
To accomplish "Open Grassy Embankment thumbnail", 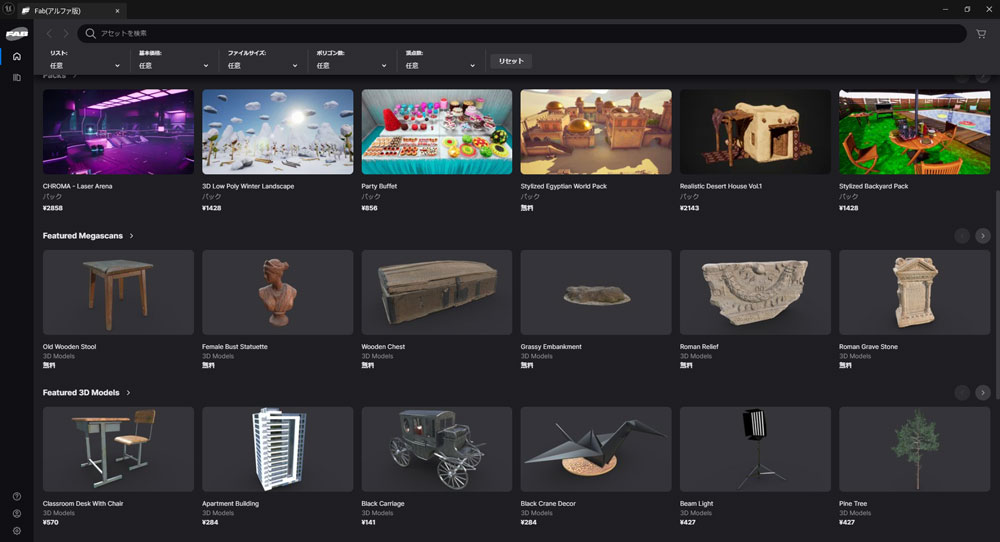I will (596, 292).
